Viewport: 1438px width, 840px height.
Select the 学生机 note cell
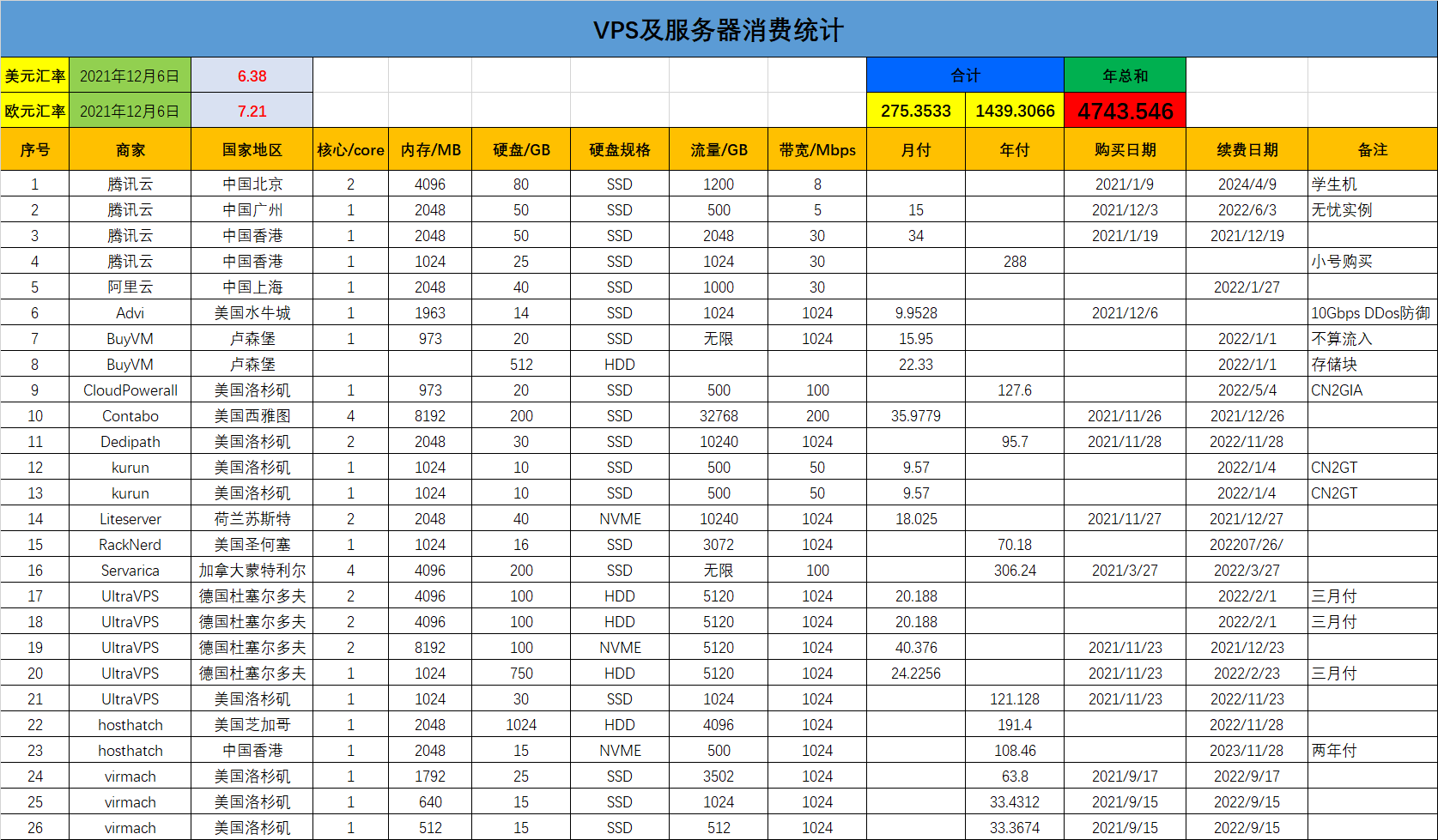1373,184
